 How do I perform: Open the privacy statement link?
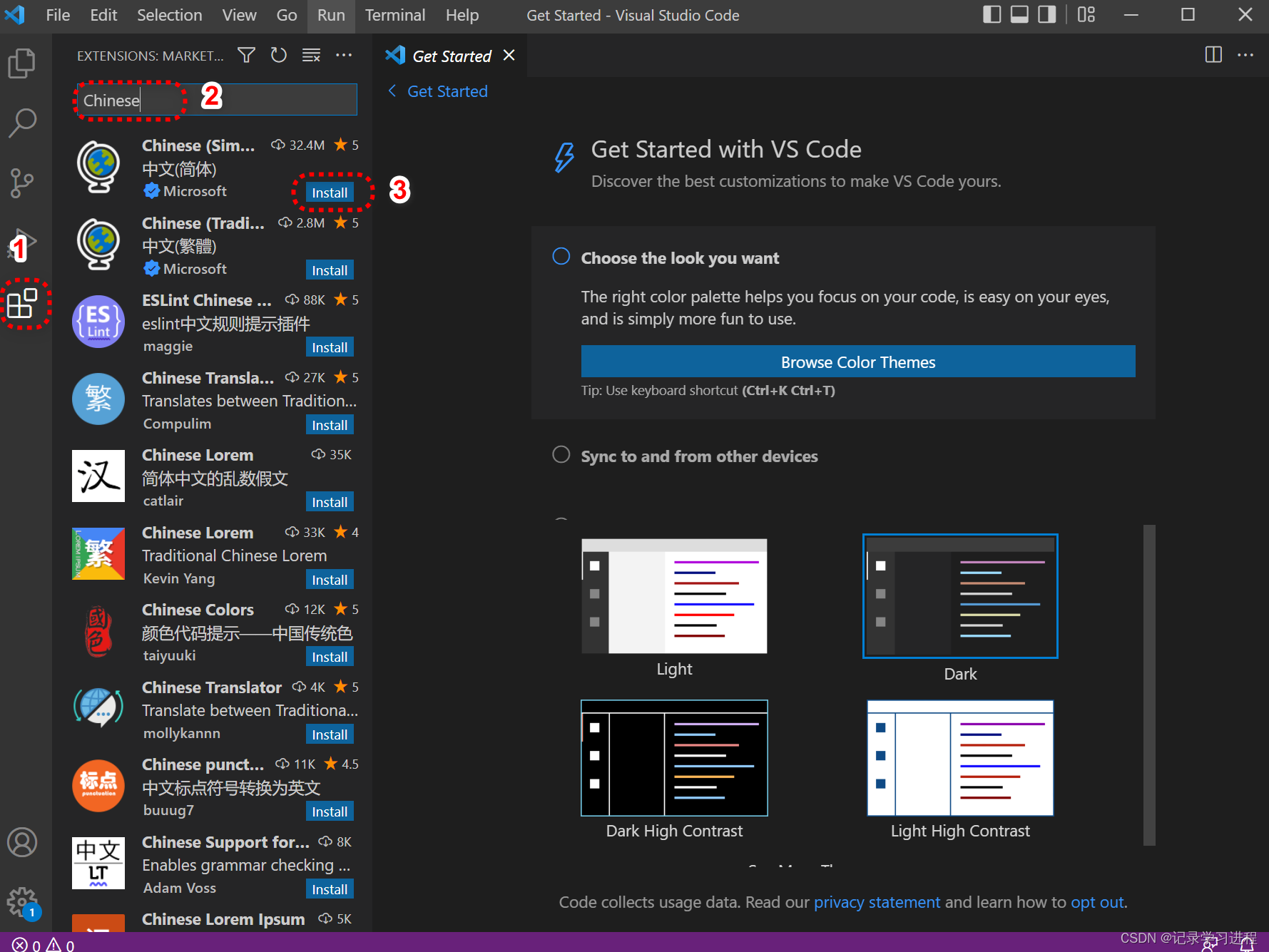(877, 902)
